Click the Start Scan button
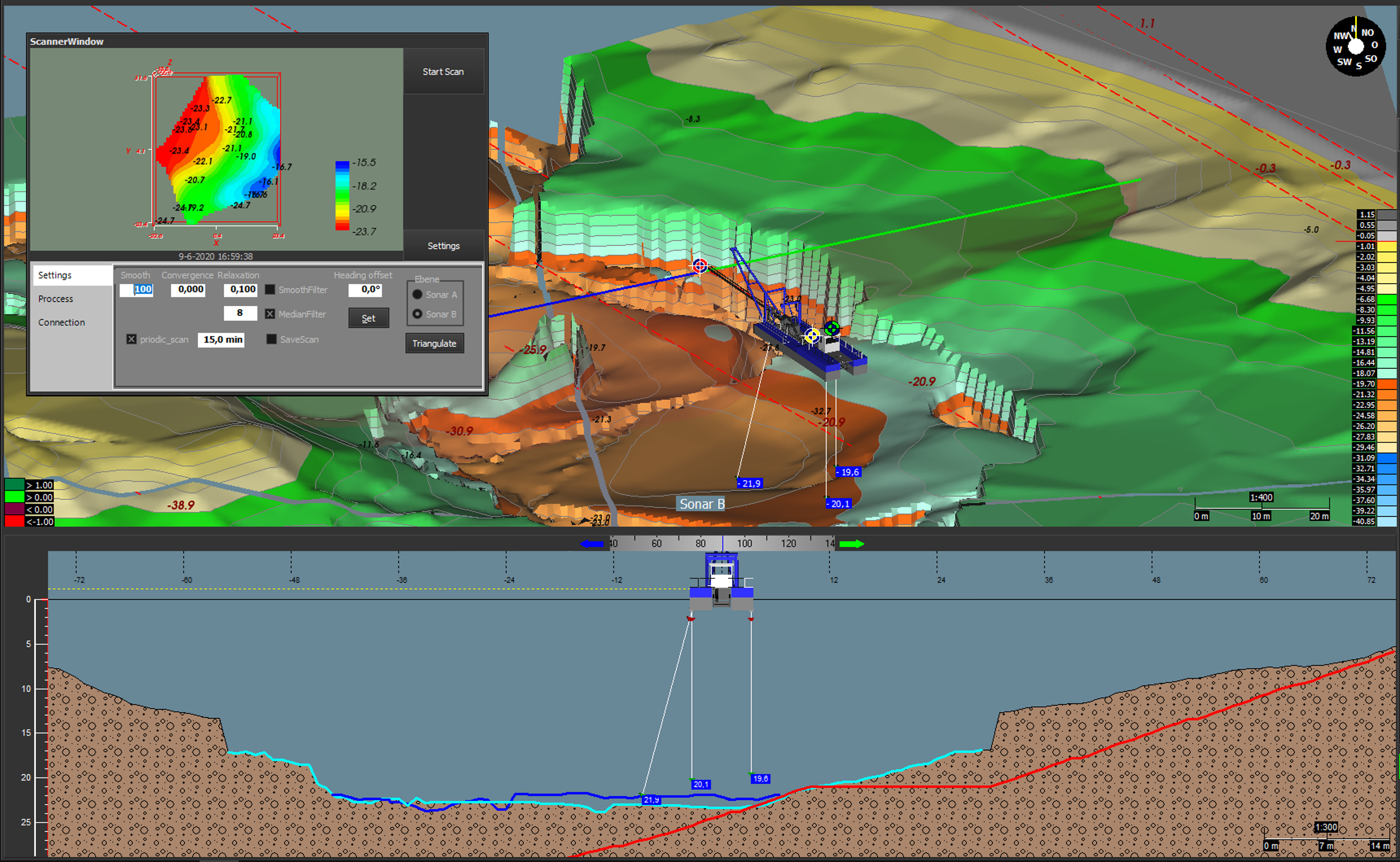The image size is (1400, 862). [443, 72]
